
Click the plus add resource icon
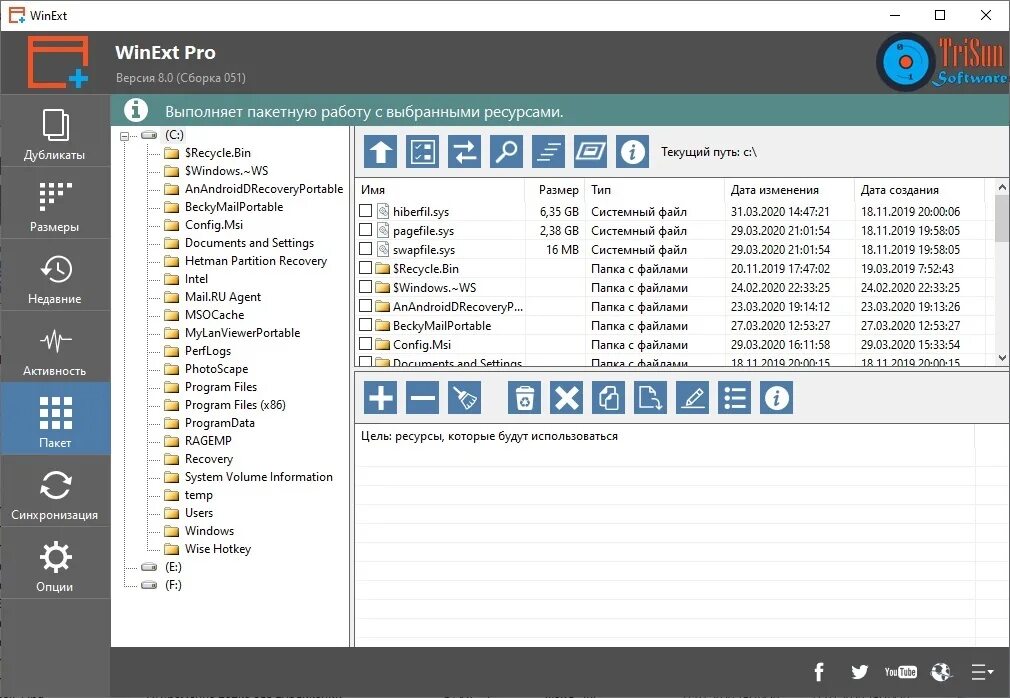(x=380, y=397)
